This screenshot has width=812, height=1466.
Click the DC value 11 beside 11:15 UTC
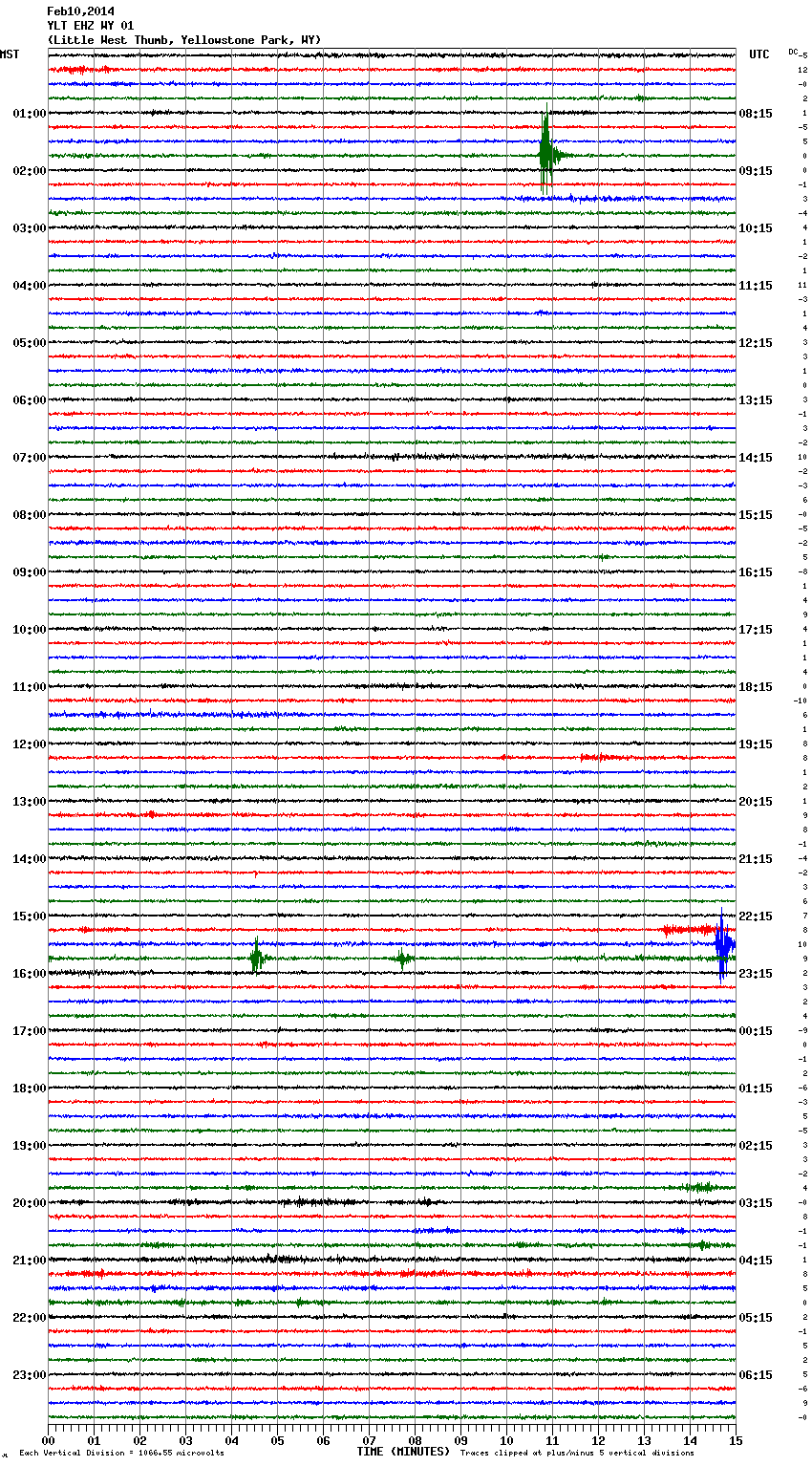(803, 285)
